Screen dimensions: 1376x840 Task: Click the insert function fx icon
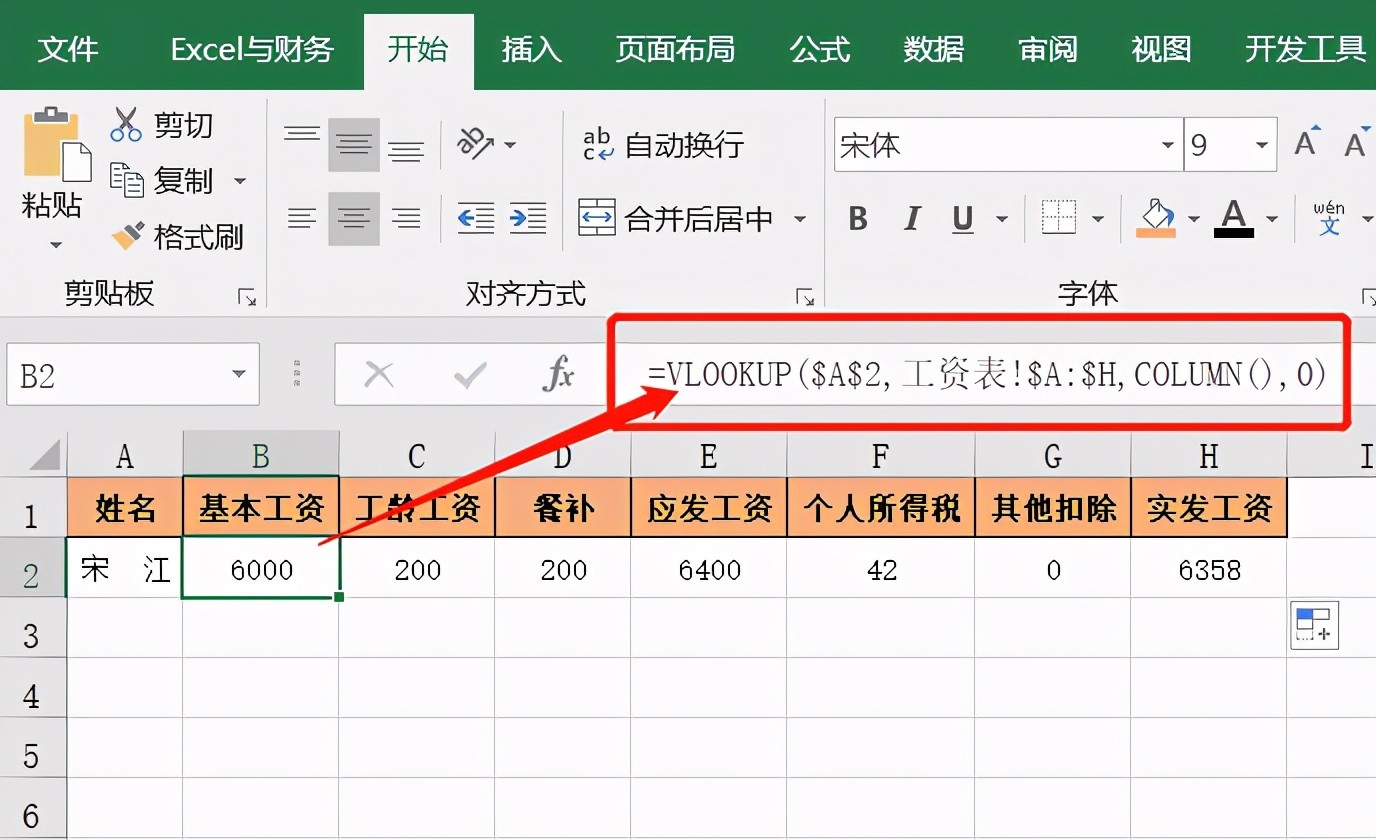(x=557, y=375)
